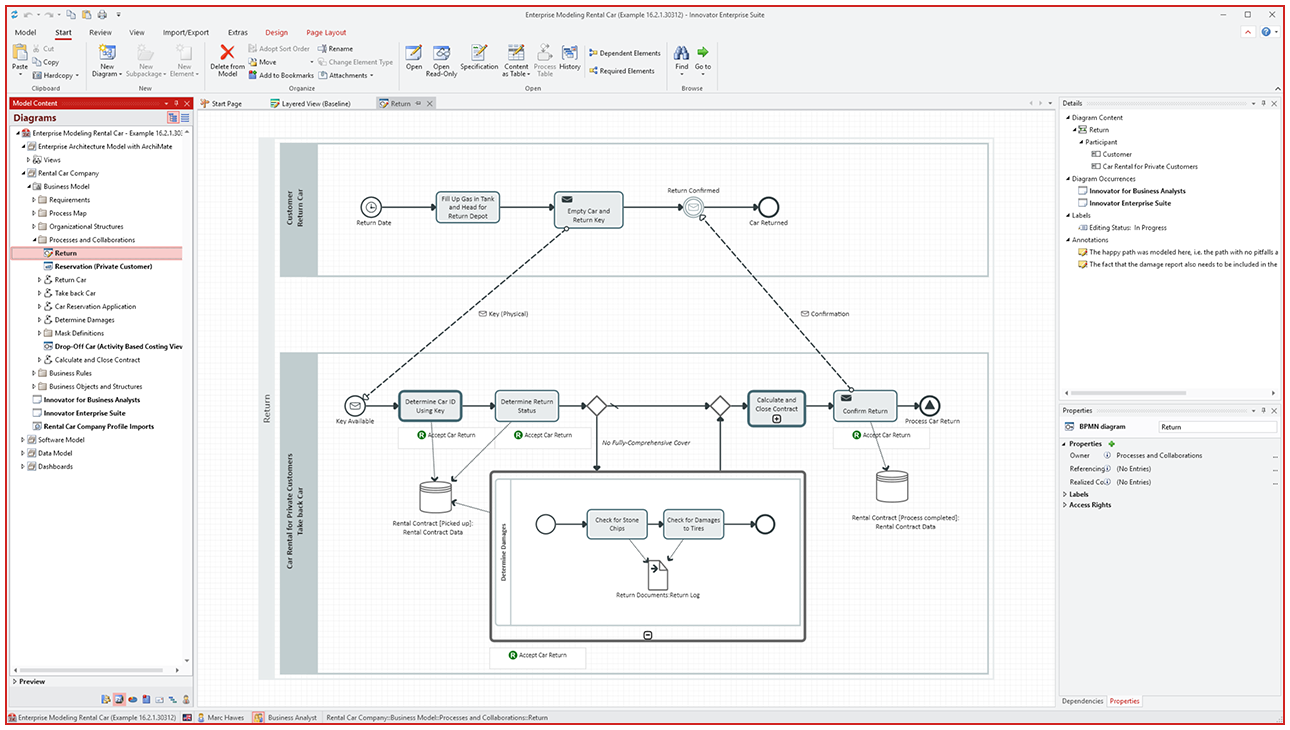This screenshot has width=1290, height=730.
Task: Collapse the Determine Damages subprocess via minus marker
Action: click(650, 634)
